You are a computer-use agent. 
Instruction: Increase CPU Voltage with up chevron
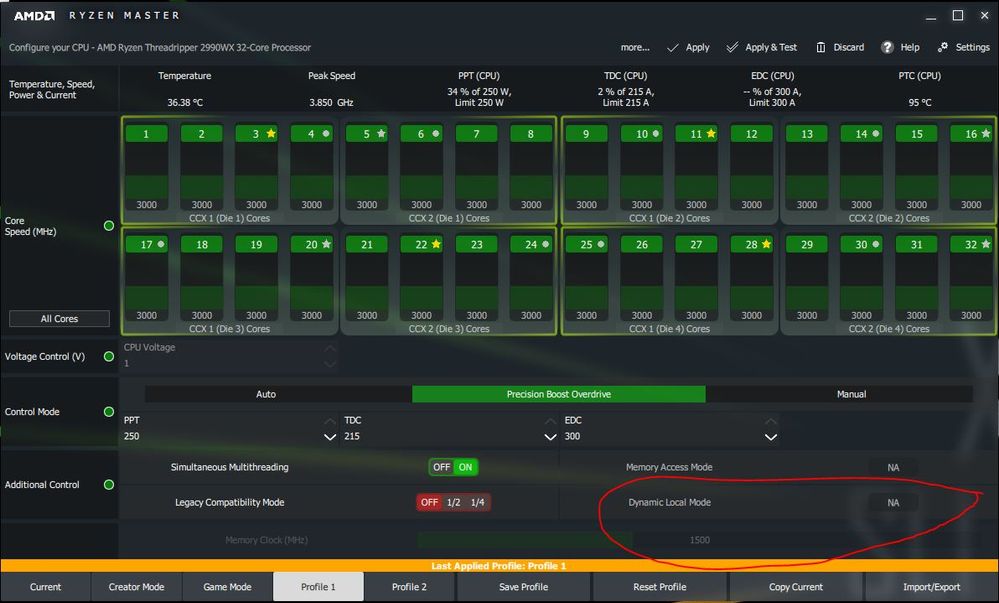(330, 348)
